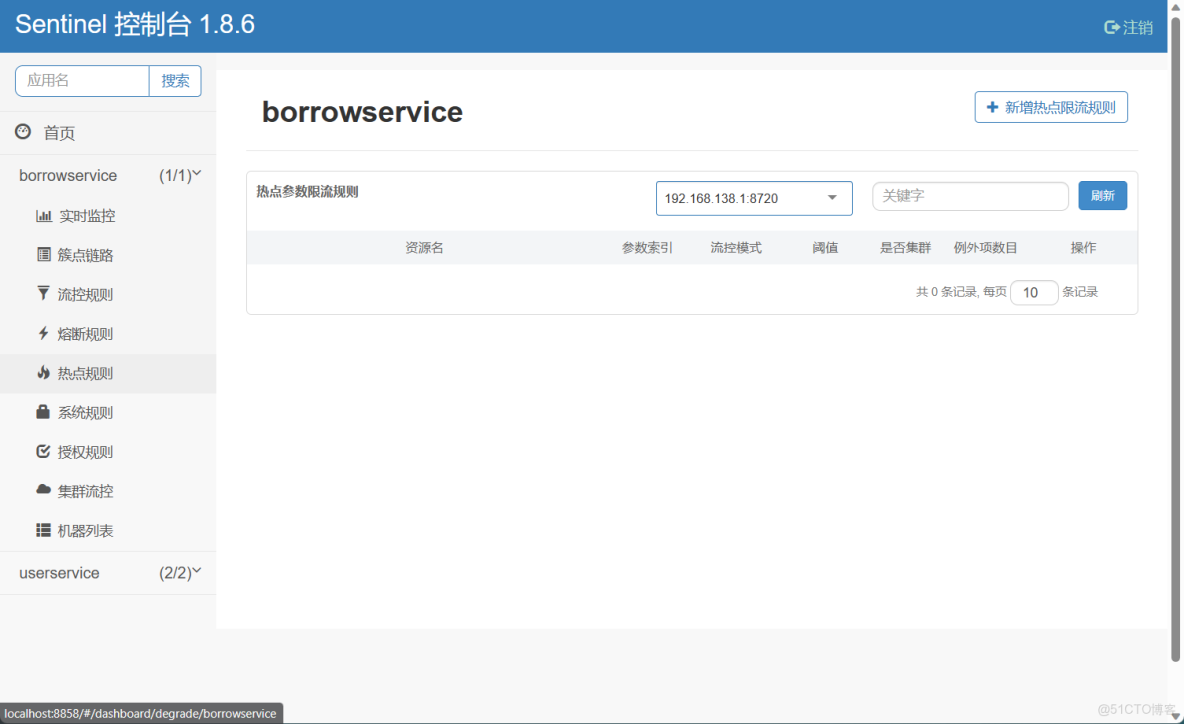Open 流控规则 via the funnel icon
Image resolution: width=1184 pixels, height=724 pixels.
44,293
